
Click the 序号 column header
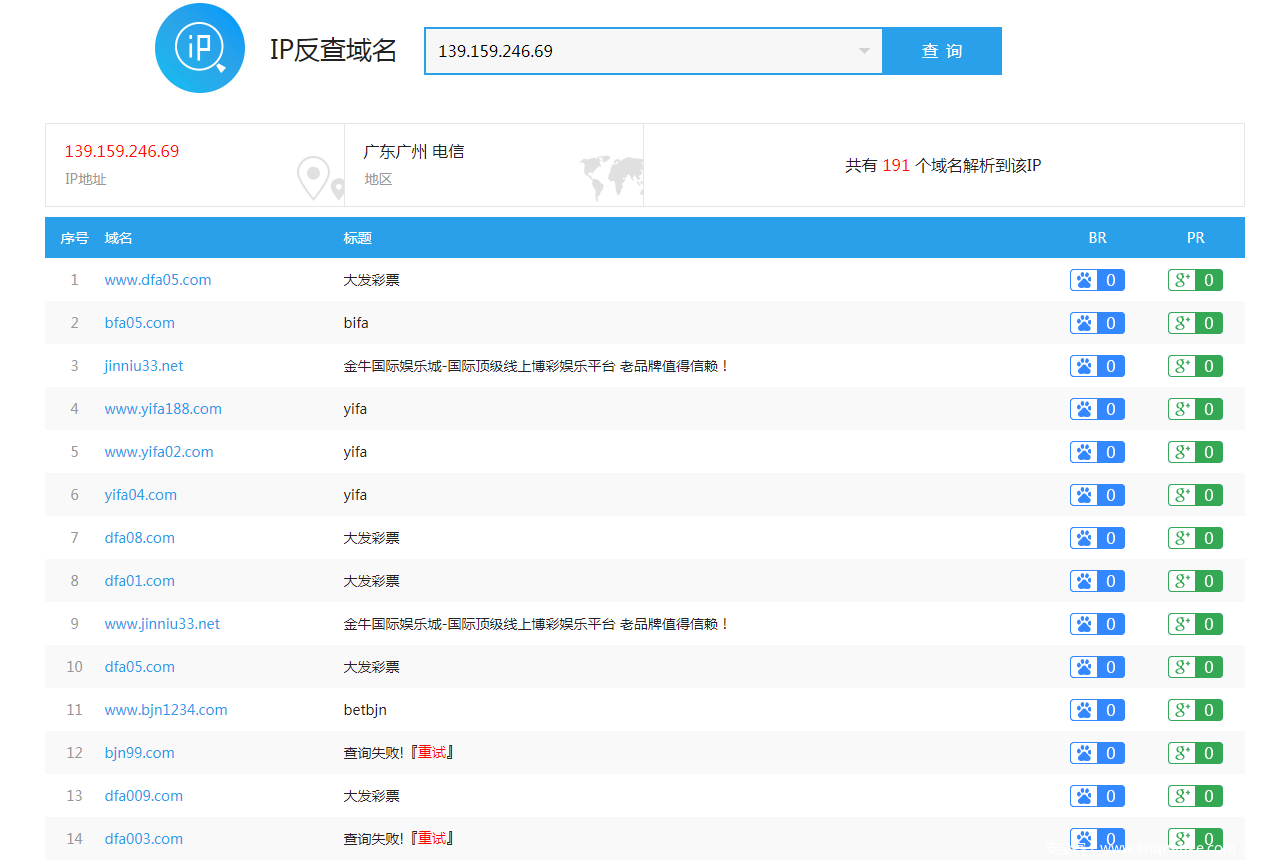tap(75, 238)
